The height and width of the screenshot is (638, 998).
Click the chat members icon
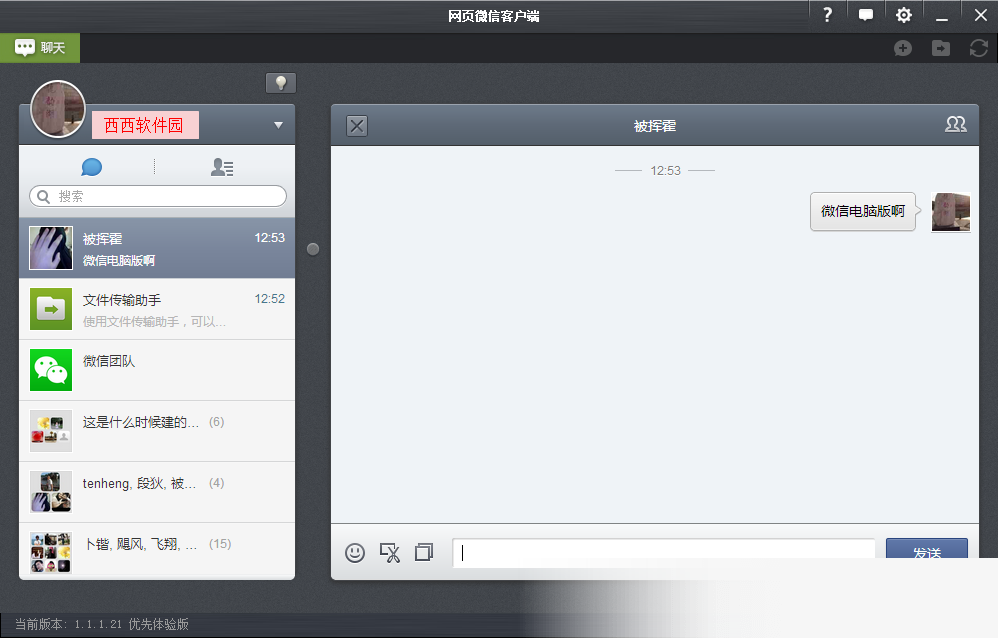(x=955, y=124)
